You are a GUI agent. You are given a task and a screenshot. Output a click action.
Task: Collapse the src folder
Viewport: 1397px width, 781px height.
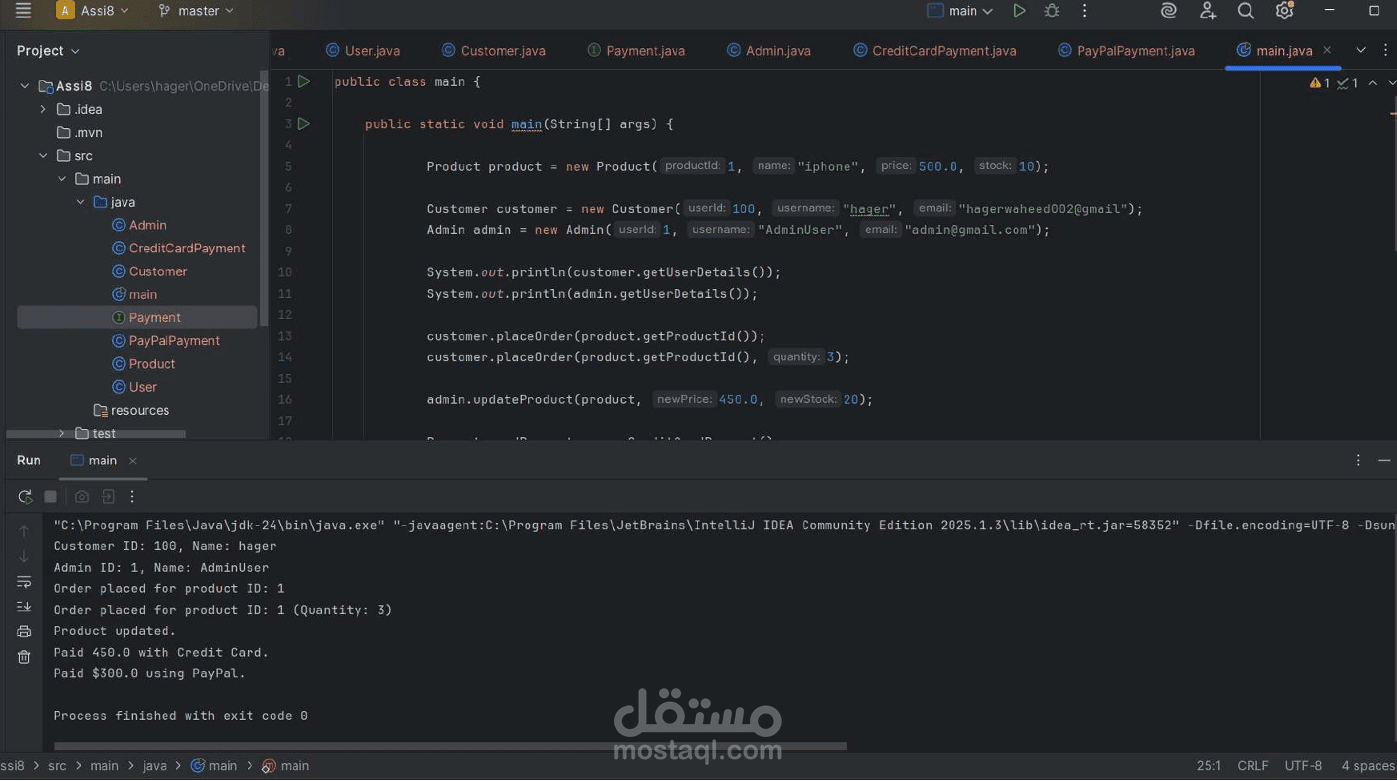[x=43, y=156]
